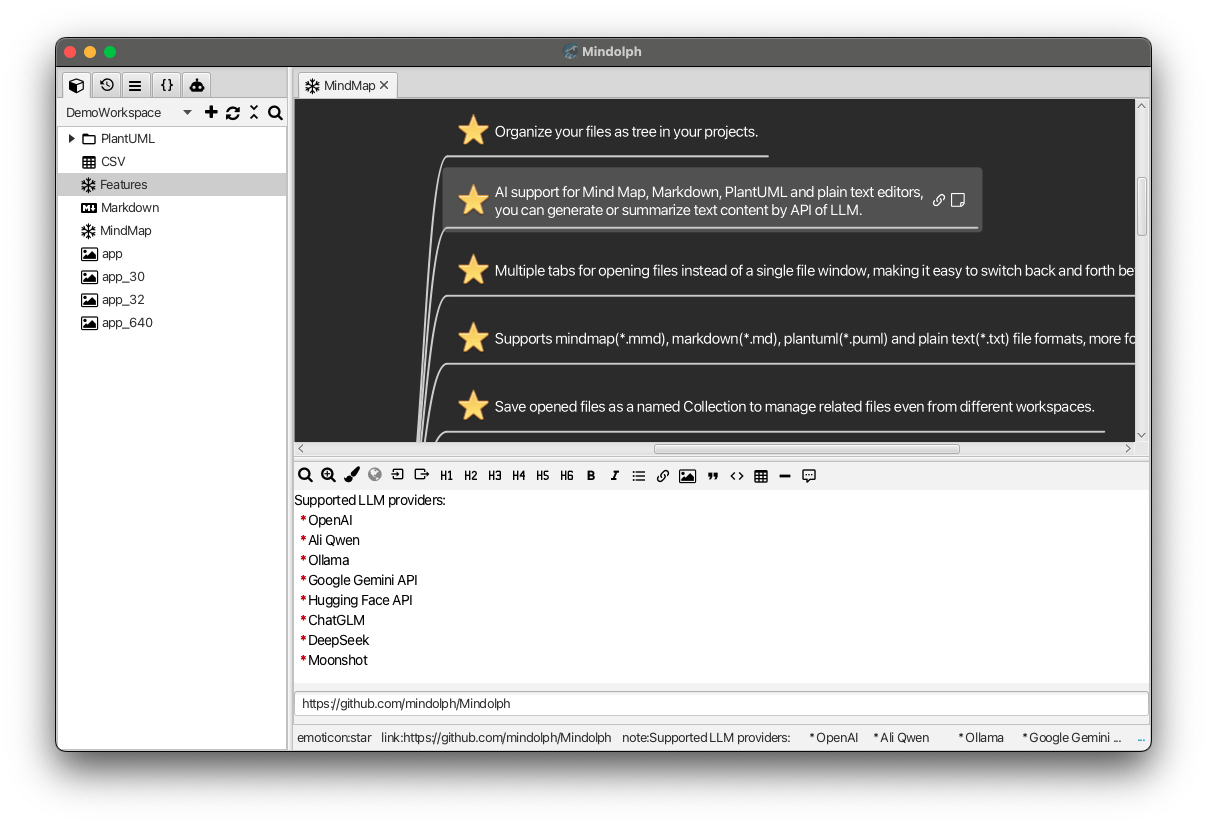Click the zoom-in search icon in note toolbar
Screen dimensions: 1207x825
(328, 476)
